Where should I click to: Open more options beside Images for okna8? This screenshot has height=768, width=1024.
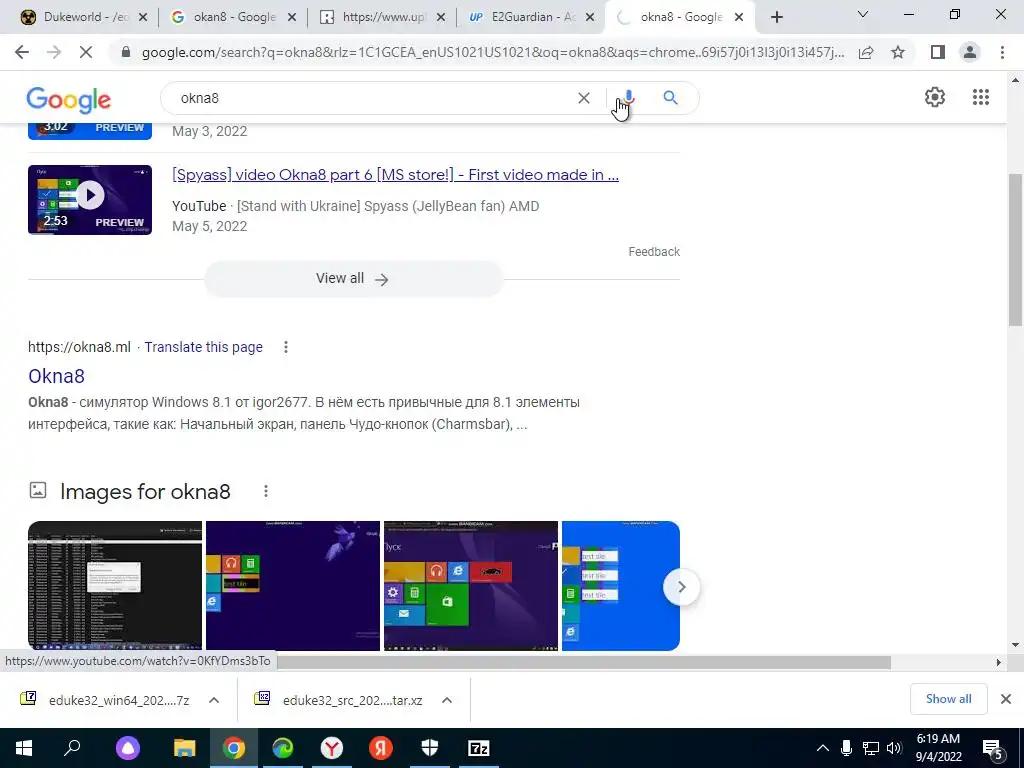[266, 491]
